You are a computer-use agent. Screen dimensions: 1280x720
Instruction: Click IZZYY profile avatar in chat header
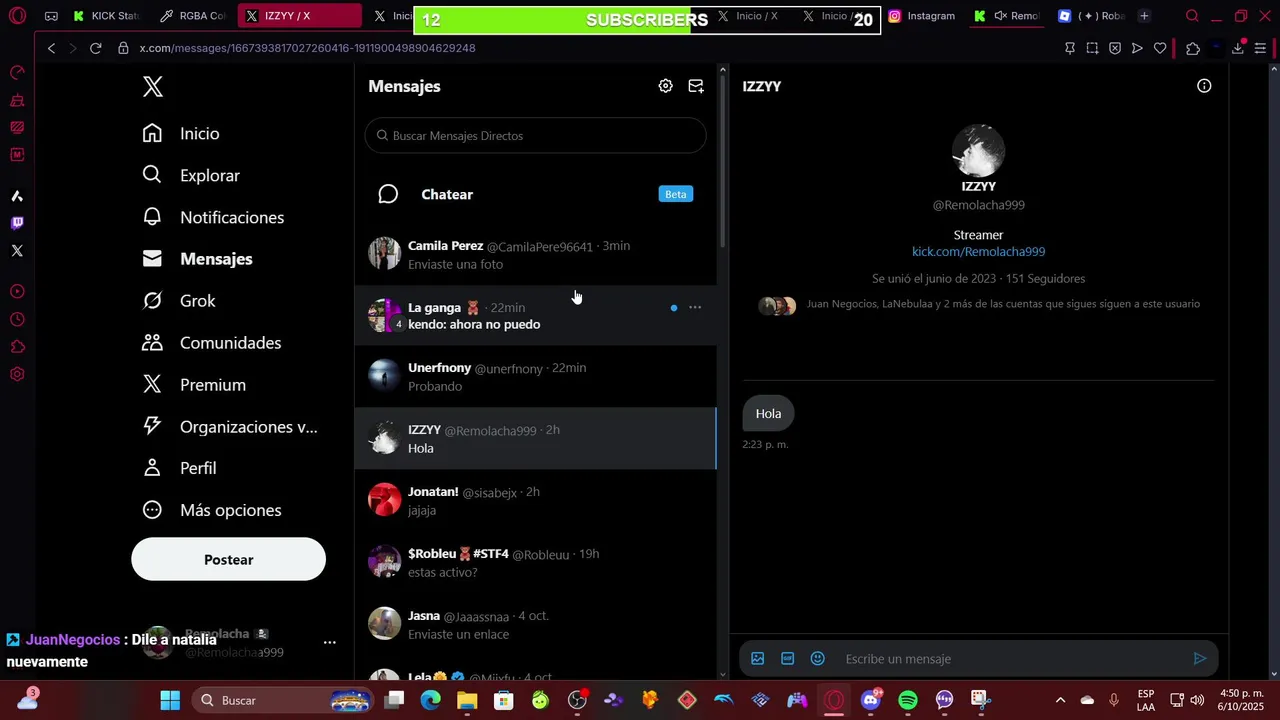pos(978,150)
